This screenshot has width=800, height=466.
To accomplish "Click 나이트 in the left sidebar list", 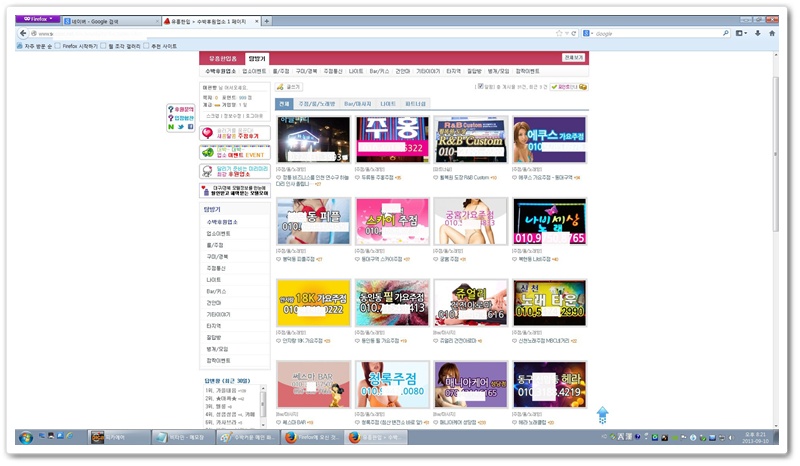I will pyautogui.click(x=214, y=280).
